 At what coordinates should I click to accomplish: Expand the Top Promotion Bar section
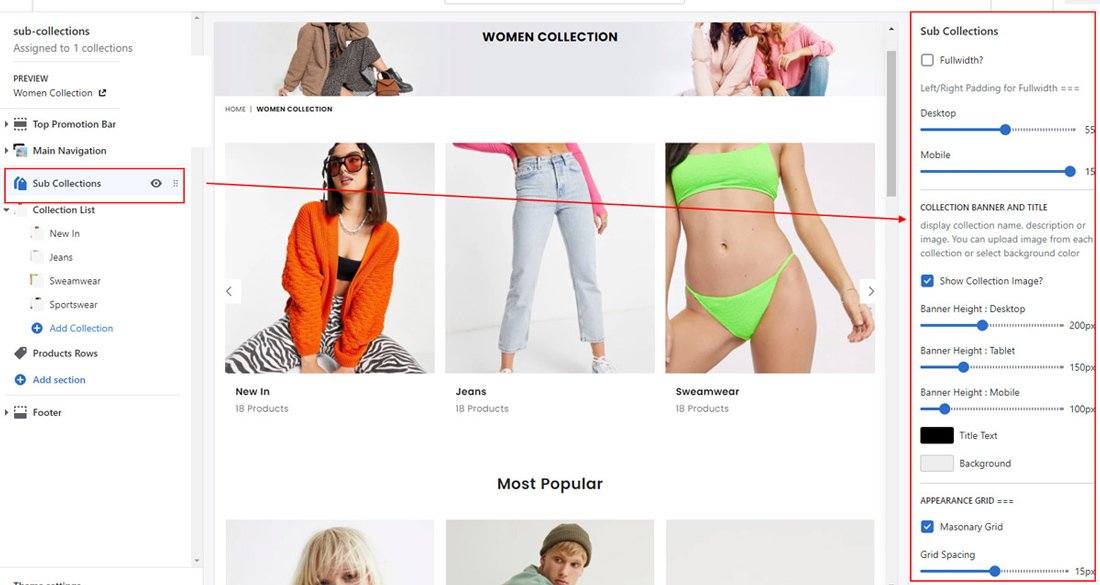[6, 124]
